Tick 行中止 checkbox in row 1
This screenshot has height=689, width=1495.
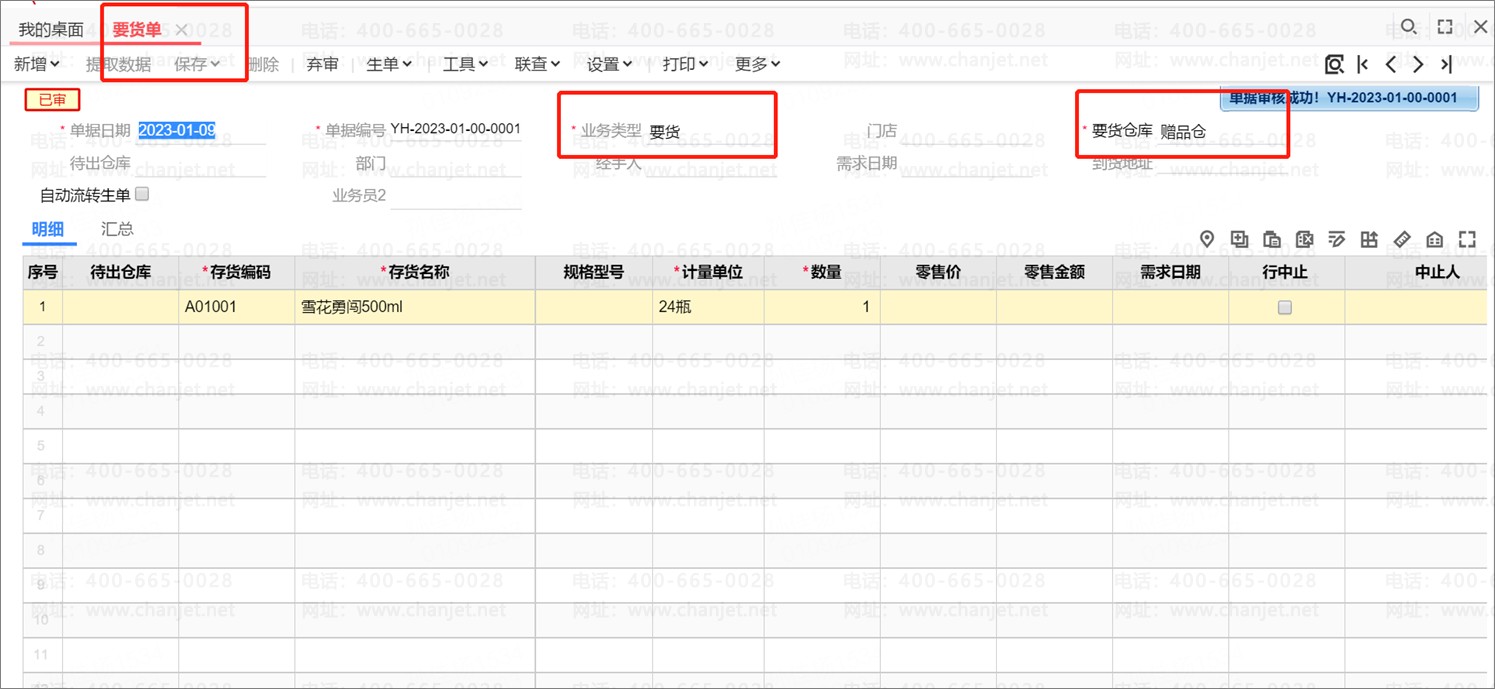coord(1285,308)
